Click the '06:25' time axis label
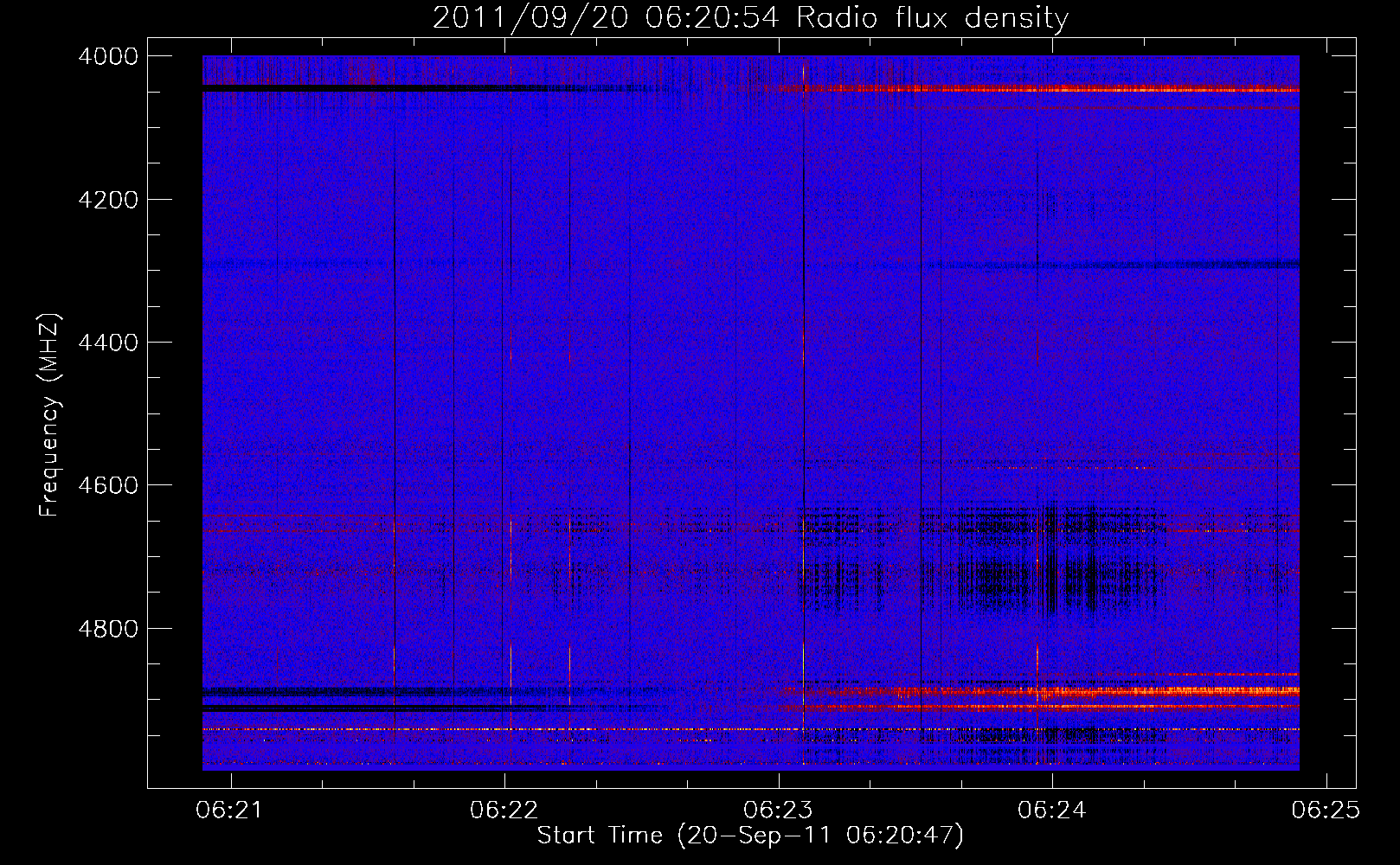 [1326, 810]
